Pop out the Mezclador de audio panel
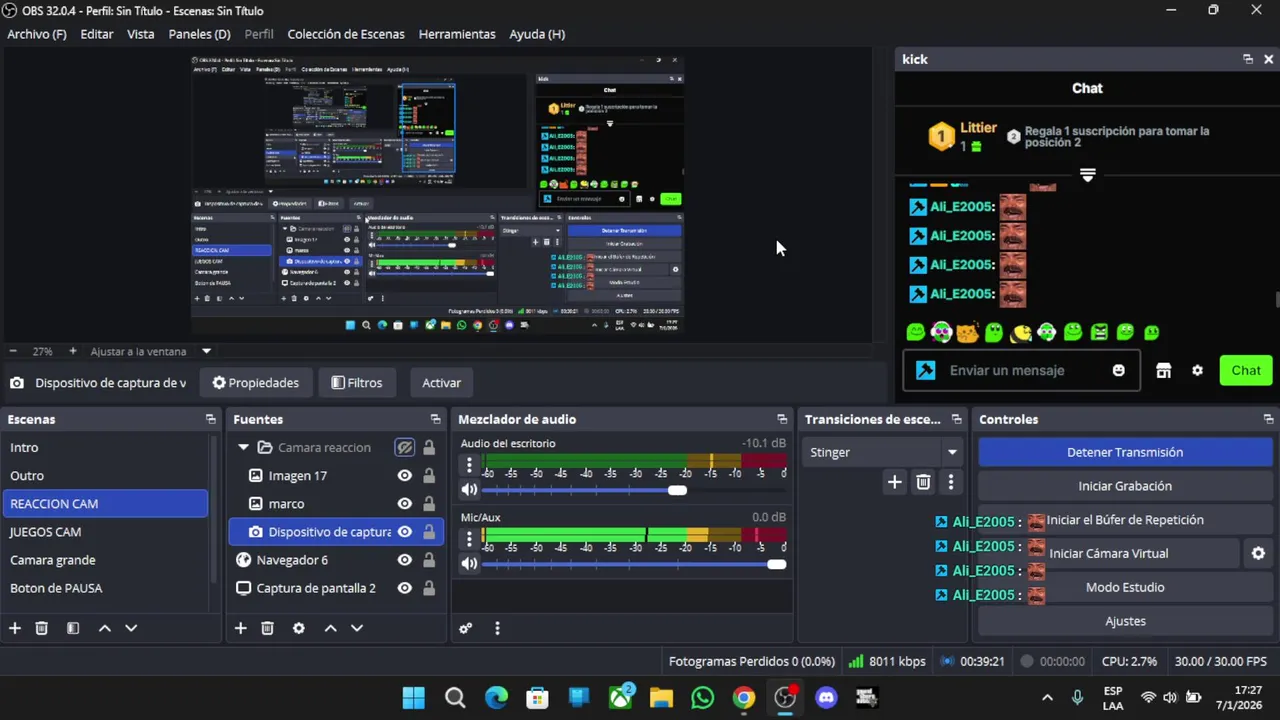 [782, 419]
